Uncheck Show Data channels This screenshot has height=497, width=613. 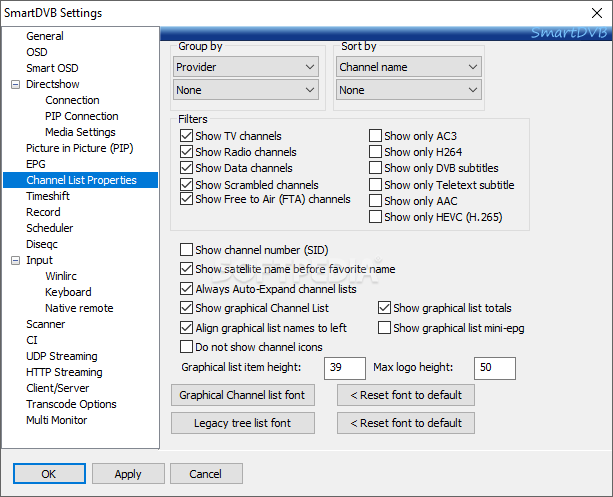pos(186,168)
